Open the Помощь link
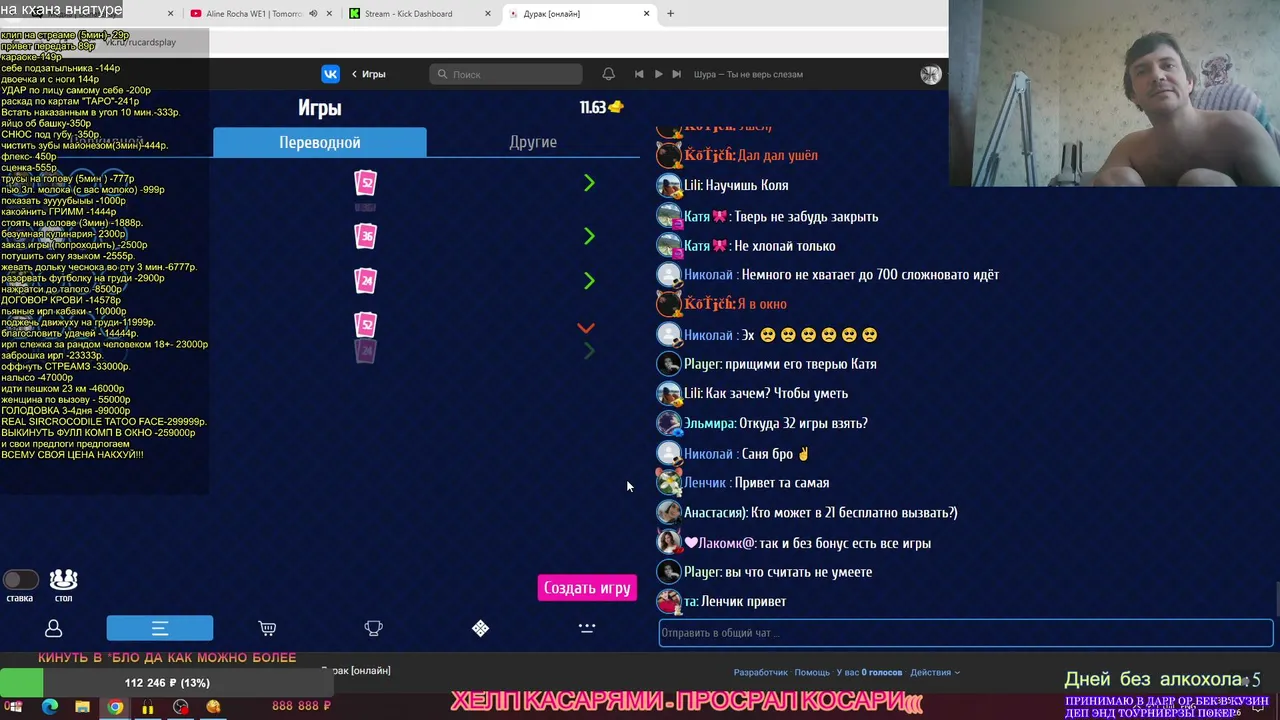1280x720 pixels. tap(812, 672)
